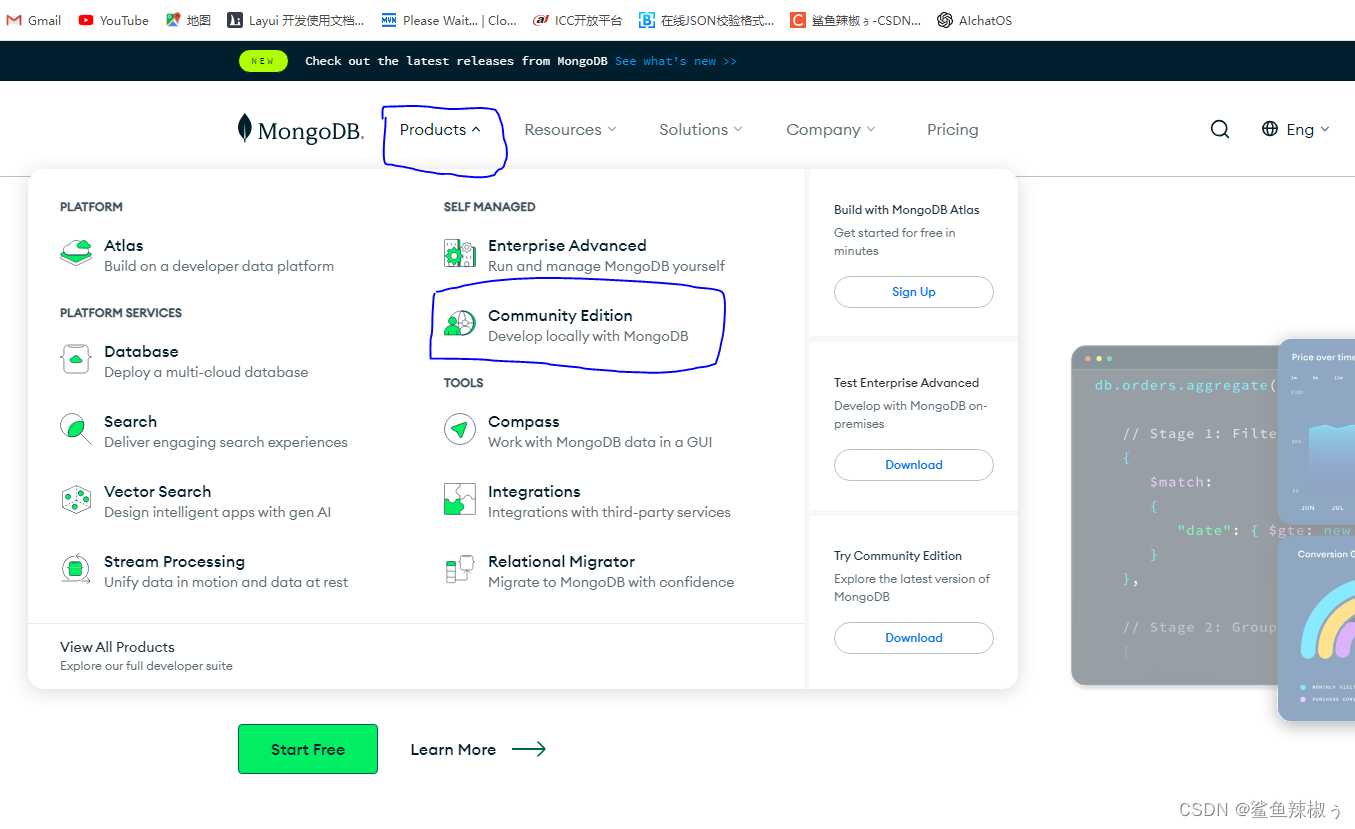Select the Community Edition people icon
Screen dimensions: 1355x829
pyautogui.click(x=459, y=322)
